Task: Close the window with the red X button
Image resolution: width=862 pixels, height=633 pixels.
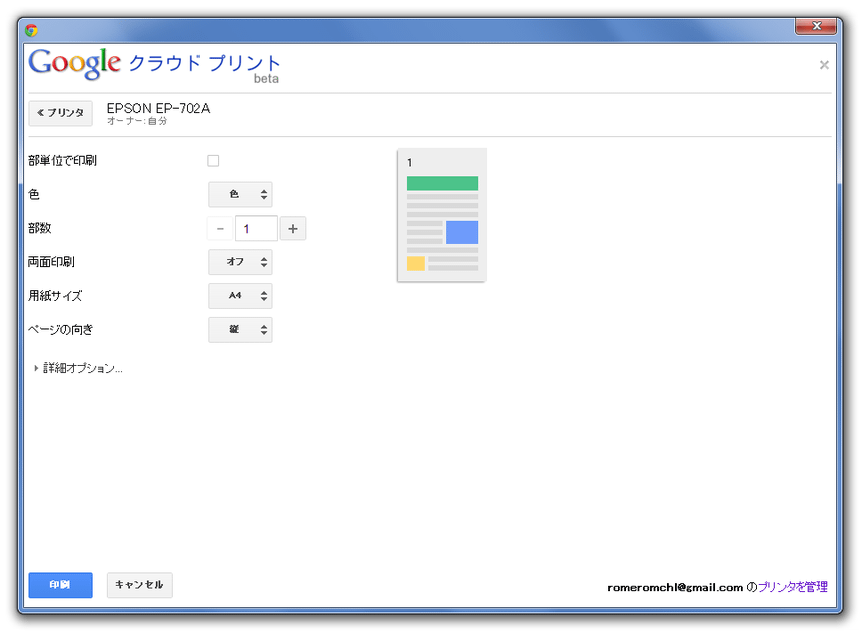Action: coord(816,26)
